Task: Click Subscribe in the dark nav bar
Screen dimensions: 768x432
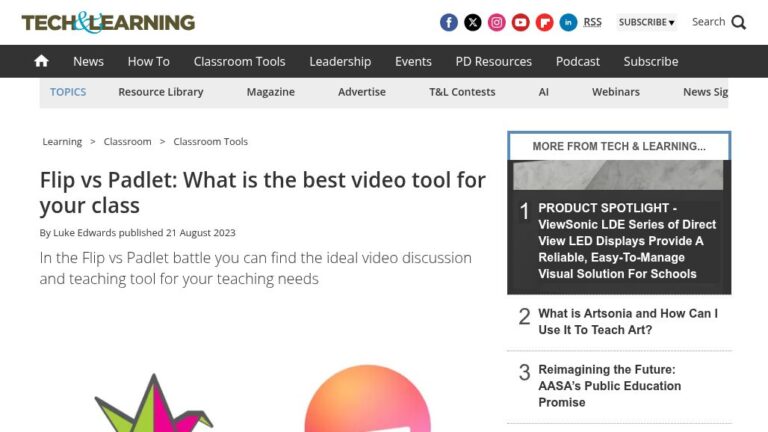Action: [650, 61]
